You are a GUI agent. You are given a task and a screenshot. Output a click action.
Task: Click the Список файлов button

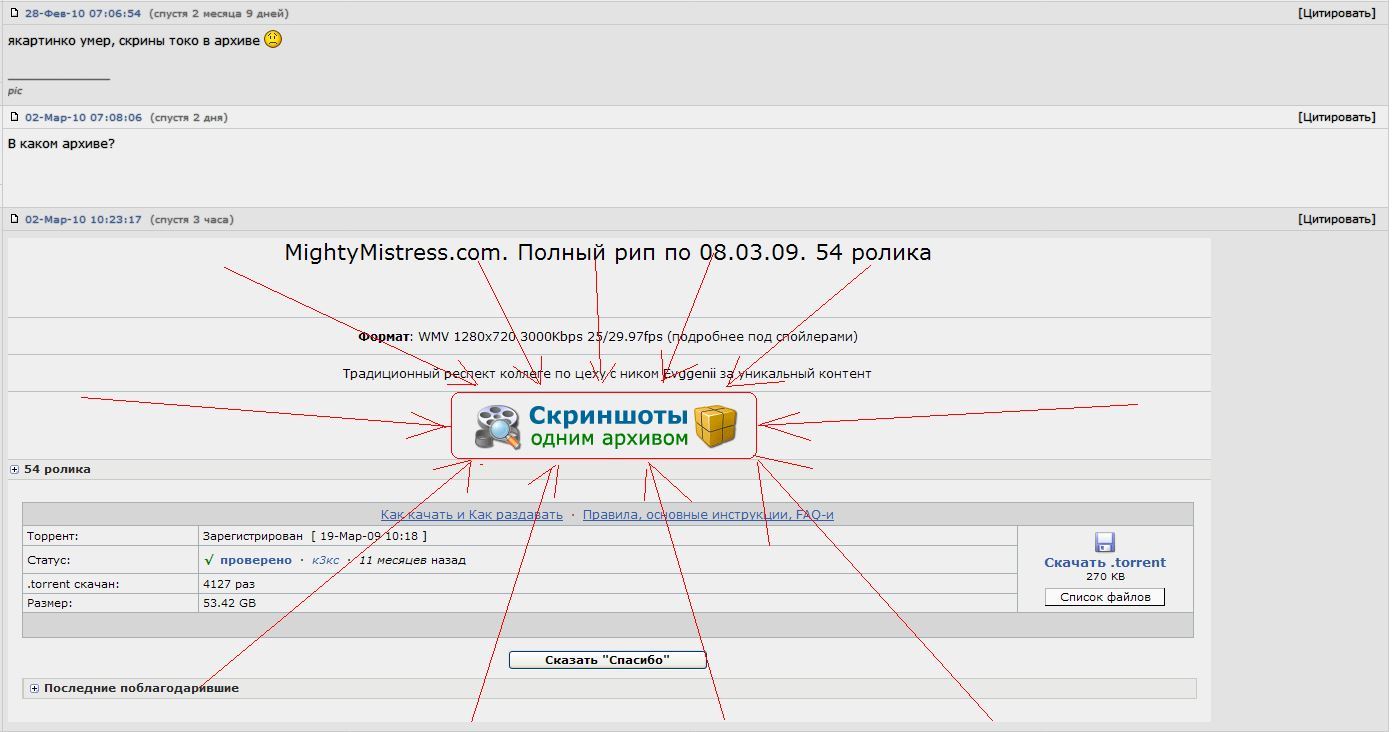pos(1105,597)
